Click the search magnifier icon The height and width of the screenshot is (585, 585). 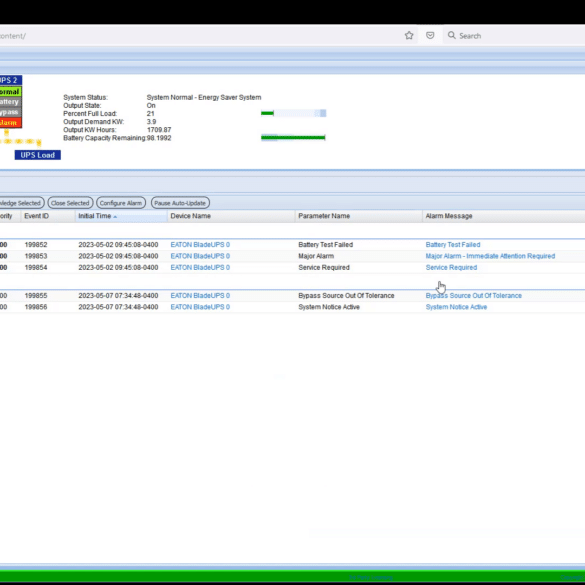(451, 35)
